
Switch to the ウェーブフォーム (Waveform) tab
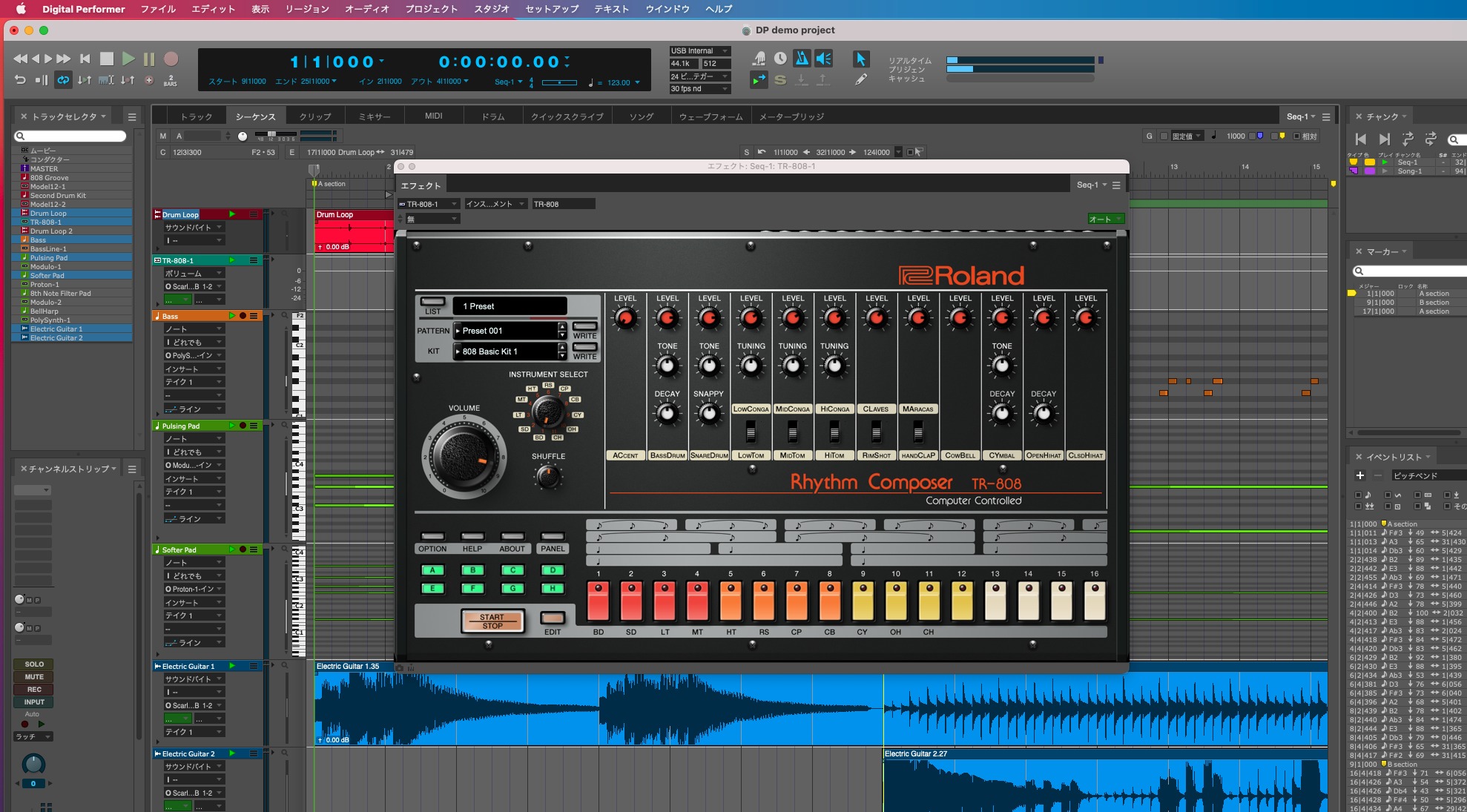point(711,116)
